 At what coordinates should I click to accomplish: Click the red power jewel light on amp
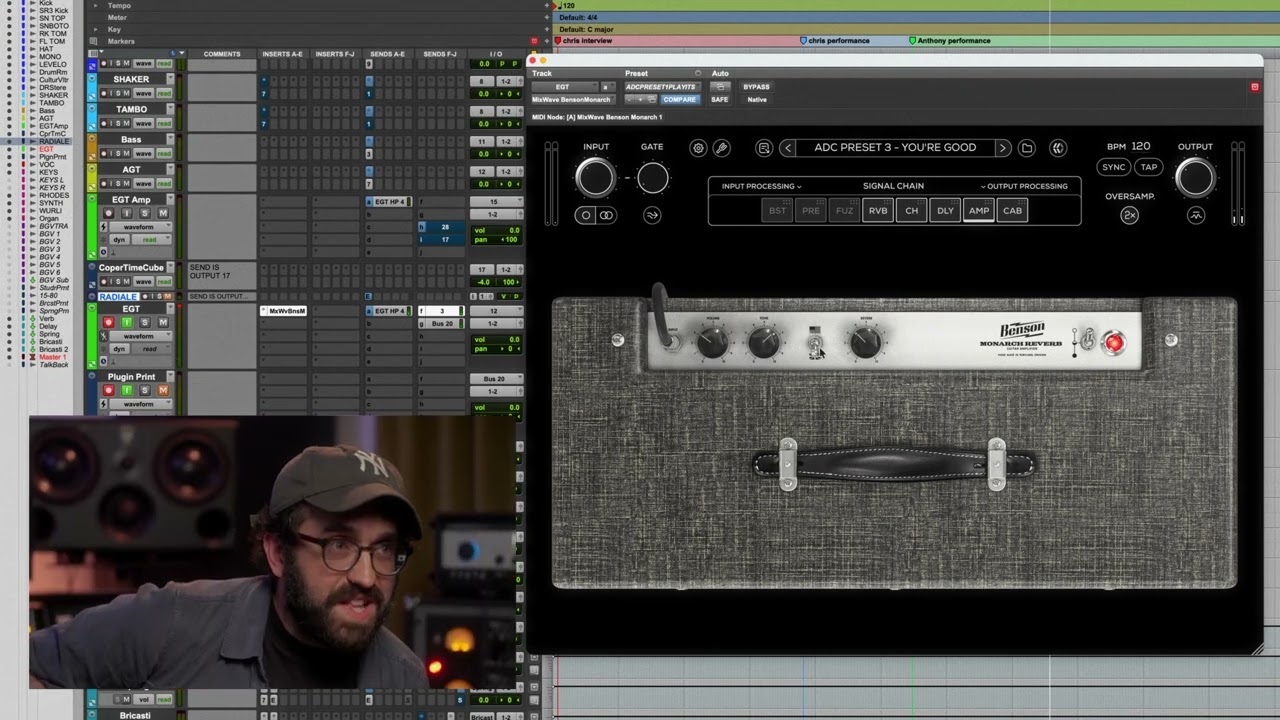[1114, 344]
